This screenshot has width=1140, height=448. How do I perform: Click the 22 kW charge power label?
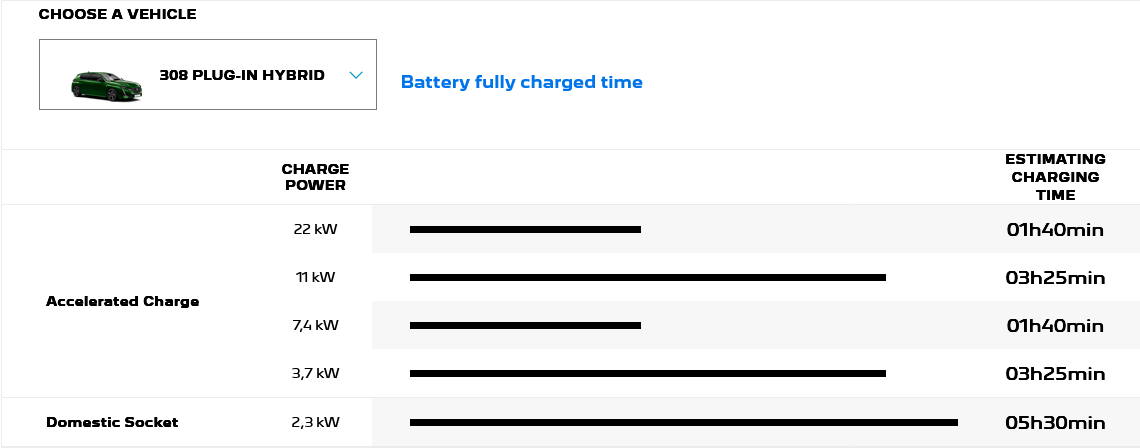coord(315,229)
